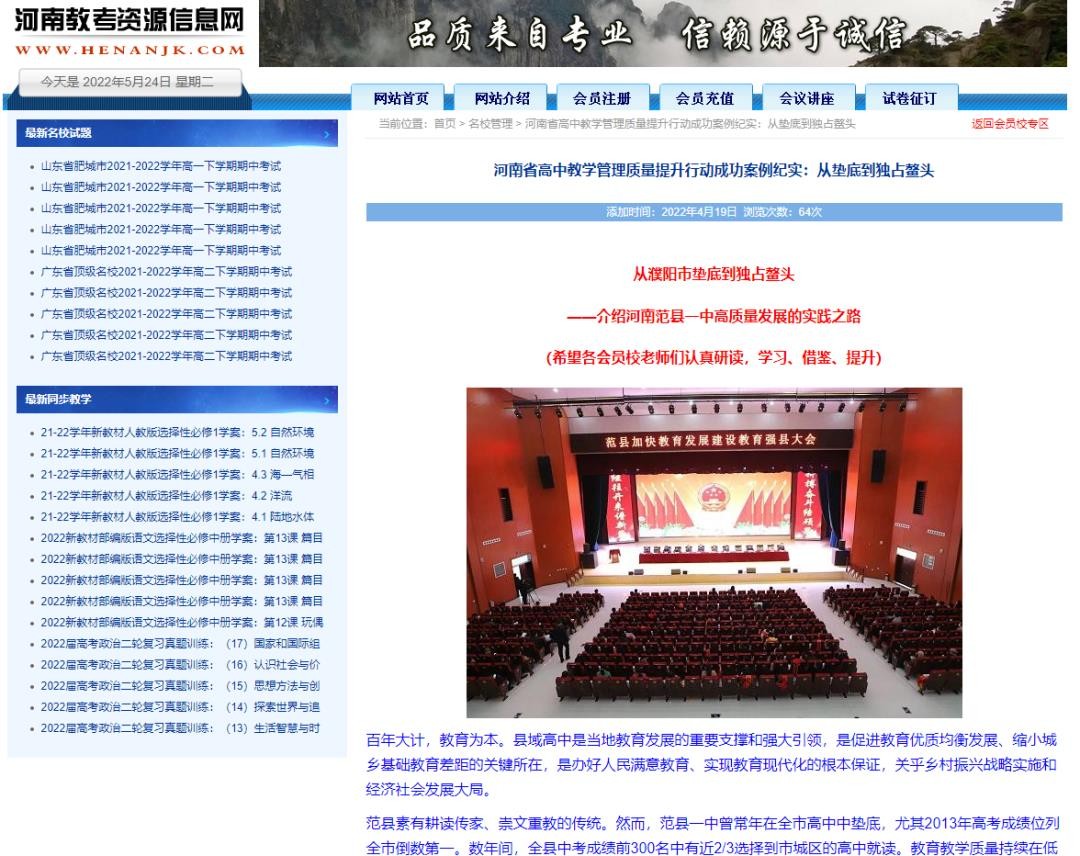Go to the 会员注册 tab

click(x=602, y=98)
